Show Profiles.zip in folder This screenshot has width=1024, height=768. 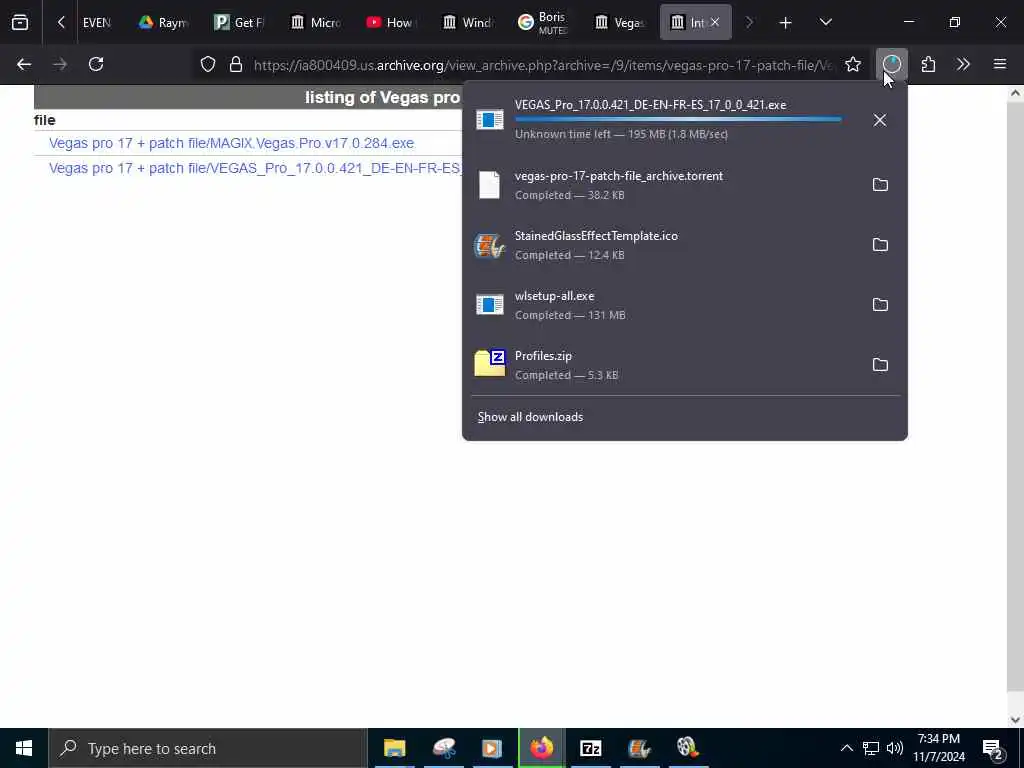click(880, 365)
